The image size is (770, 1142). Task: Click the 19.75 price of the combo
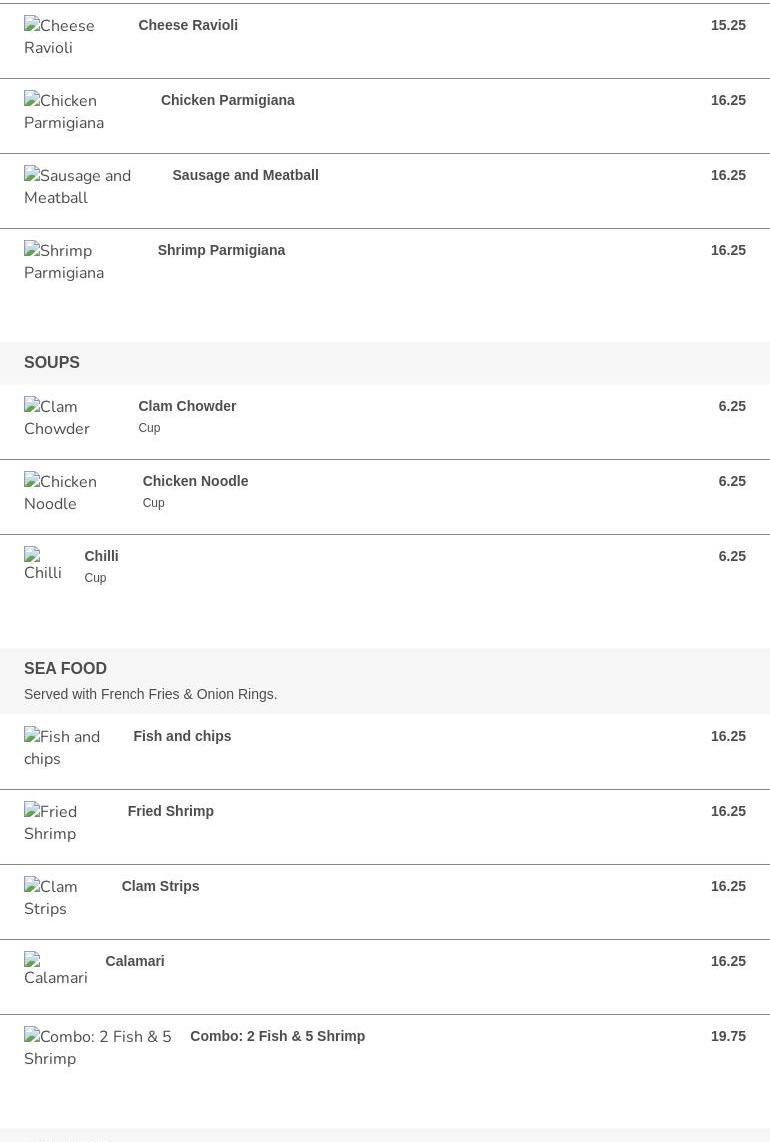pos(728,1036)
